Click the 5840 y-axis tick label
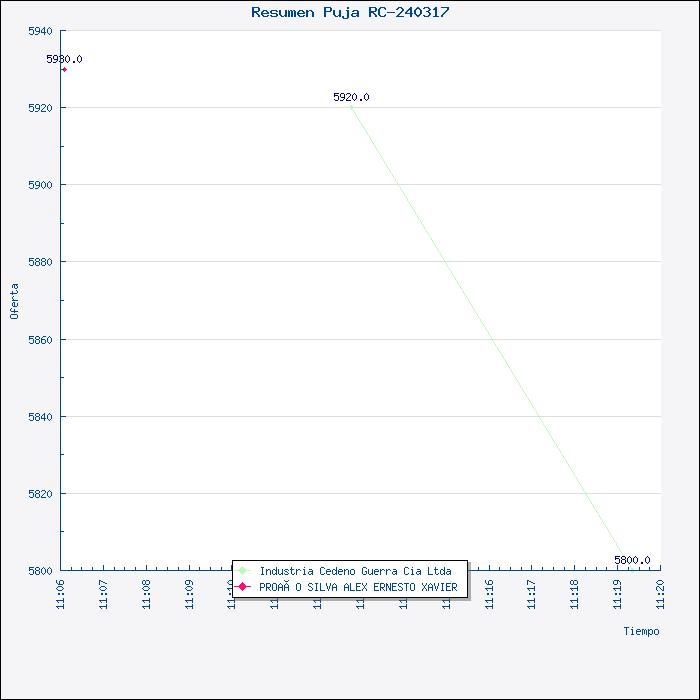This screenshot has height=700, width=700. coord(40,417)
